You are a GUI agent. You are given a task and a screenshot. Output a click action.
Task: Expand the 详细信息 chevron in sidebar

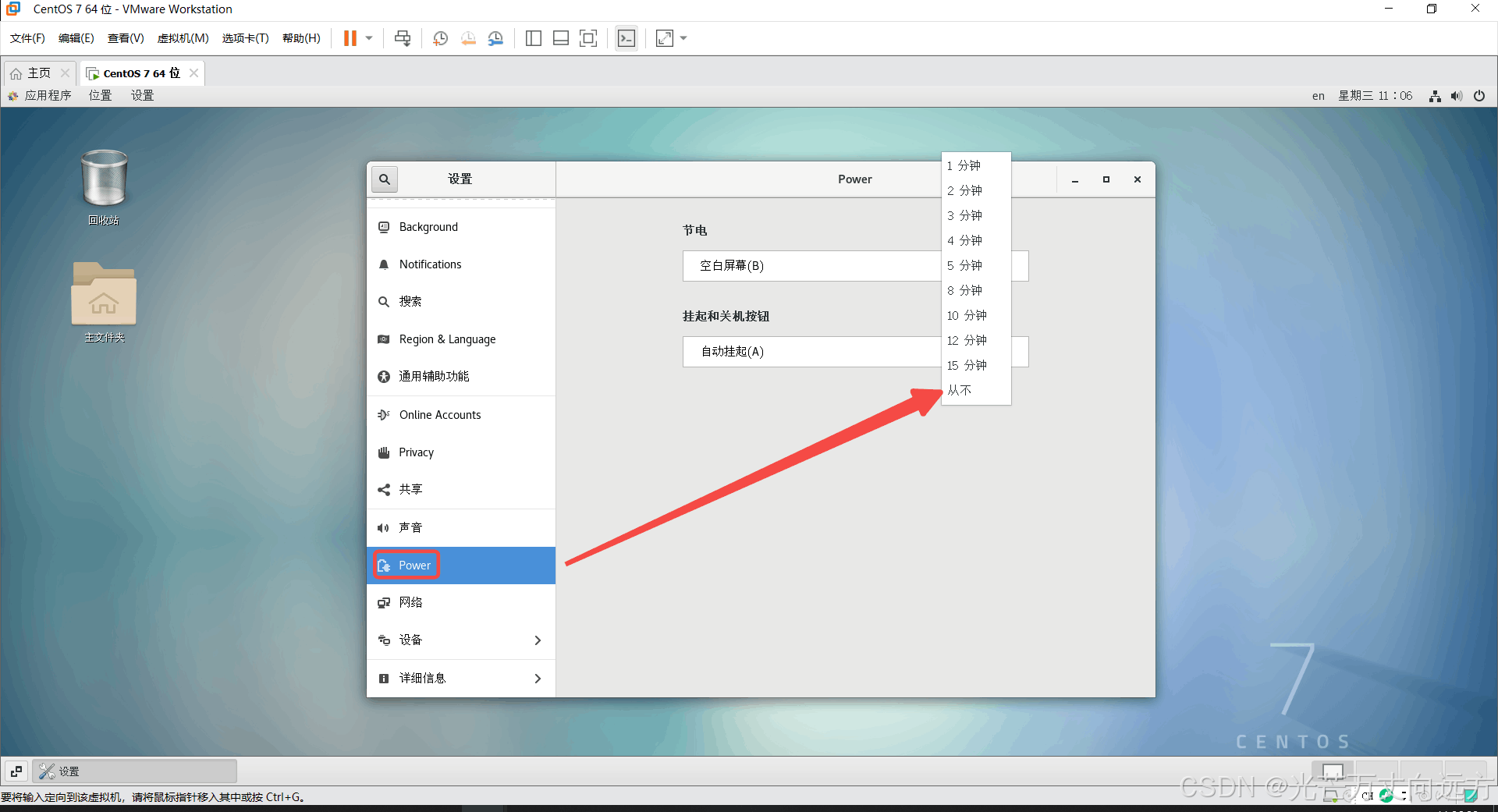[538, 679]
